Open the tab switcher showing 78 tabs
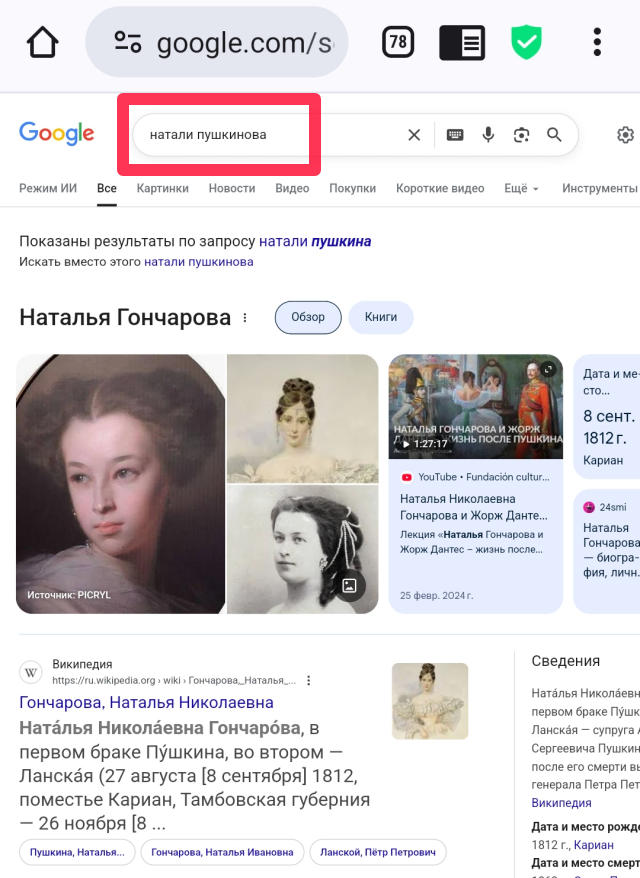This screenshot has height=878, width=640. (x=398, y=42)
